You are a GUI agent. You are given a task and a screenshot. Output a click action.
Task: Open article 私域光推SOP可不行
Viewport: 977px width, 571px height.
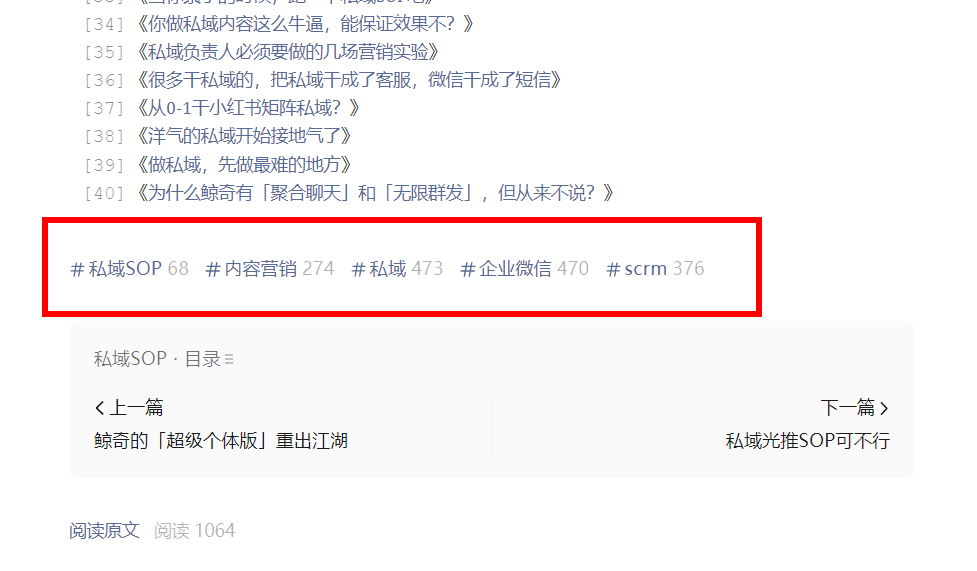pos(808,441)
